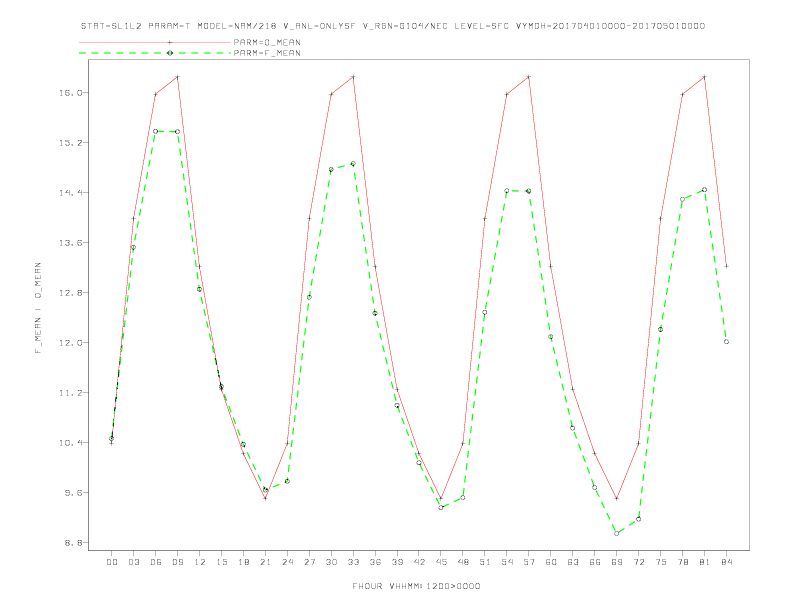Image resolution: width=792 pixels, height=612 pixels.
Task: Click x-axis tick label 81
Action: point(705,562)
